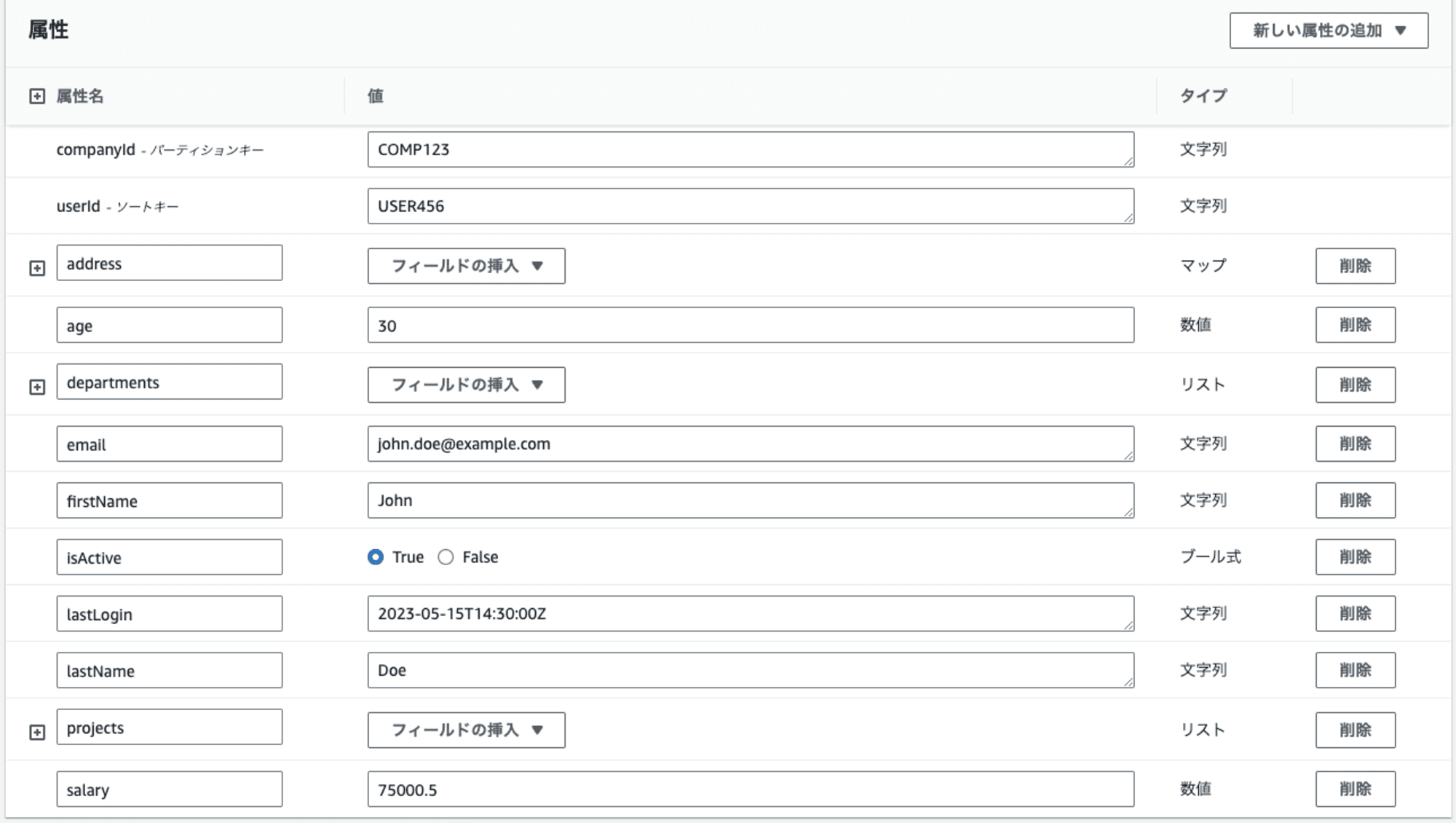
Task: Select False radio button for isActive
Action: click(446, 557)
